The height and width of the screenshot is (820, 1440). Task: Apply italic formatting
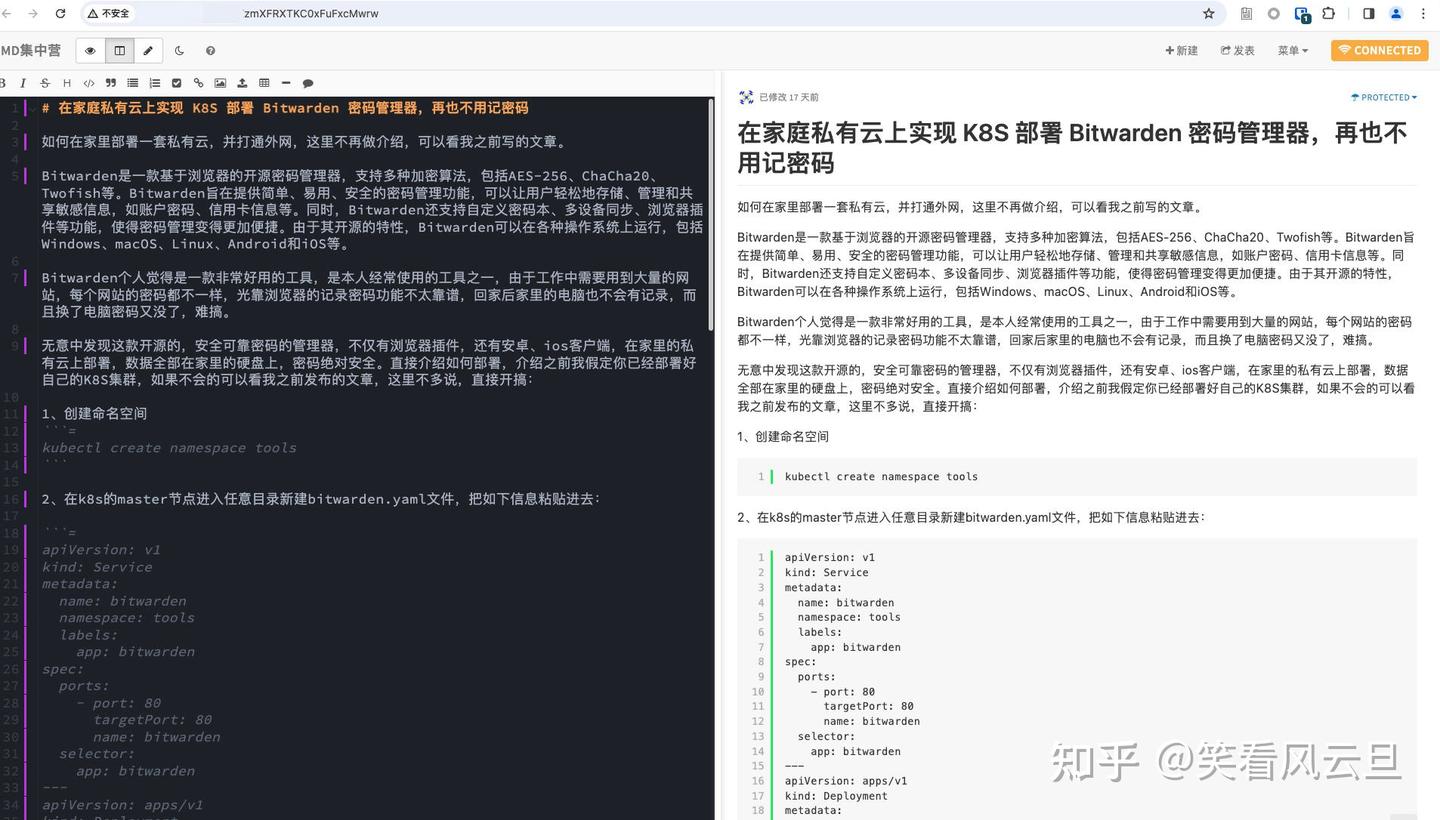coord(23,83)
